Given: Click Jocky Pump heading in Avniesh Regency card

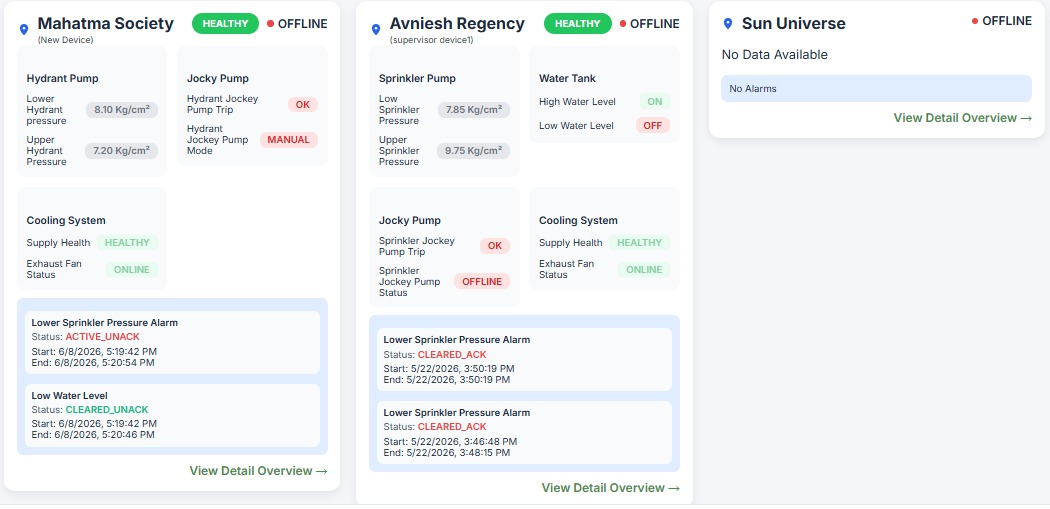Looking at the screenshot, I should point(410,220).
